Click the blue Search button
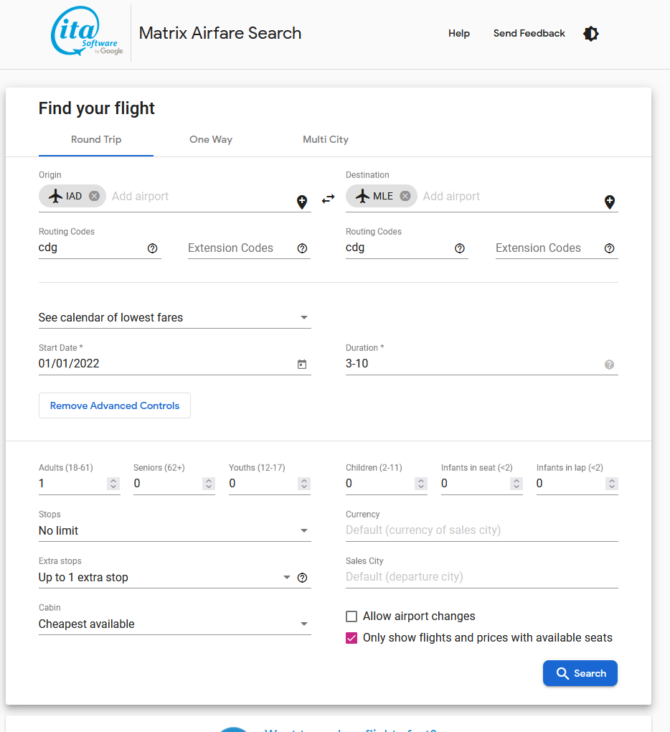 [x=580, y=673]
